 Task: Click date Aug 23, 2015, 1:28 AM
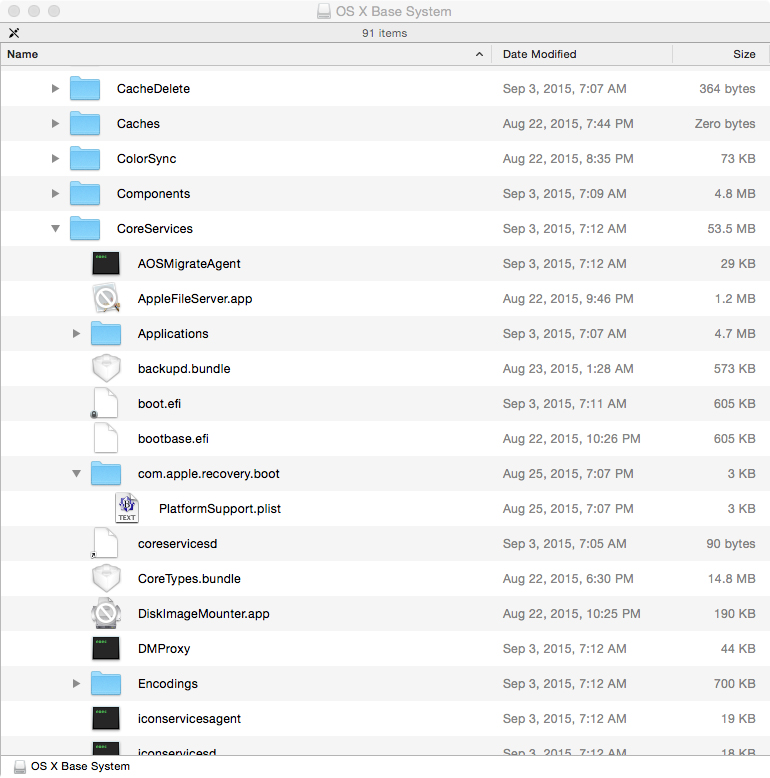point(568,369)
